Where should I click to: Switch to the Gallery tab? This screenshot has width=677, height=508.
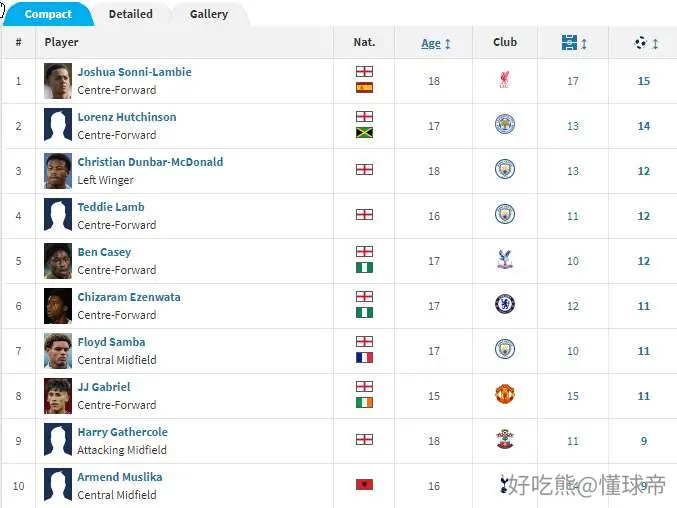click(x=209, y=14)
